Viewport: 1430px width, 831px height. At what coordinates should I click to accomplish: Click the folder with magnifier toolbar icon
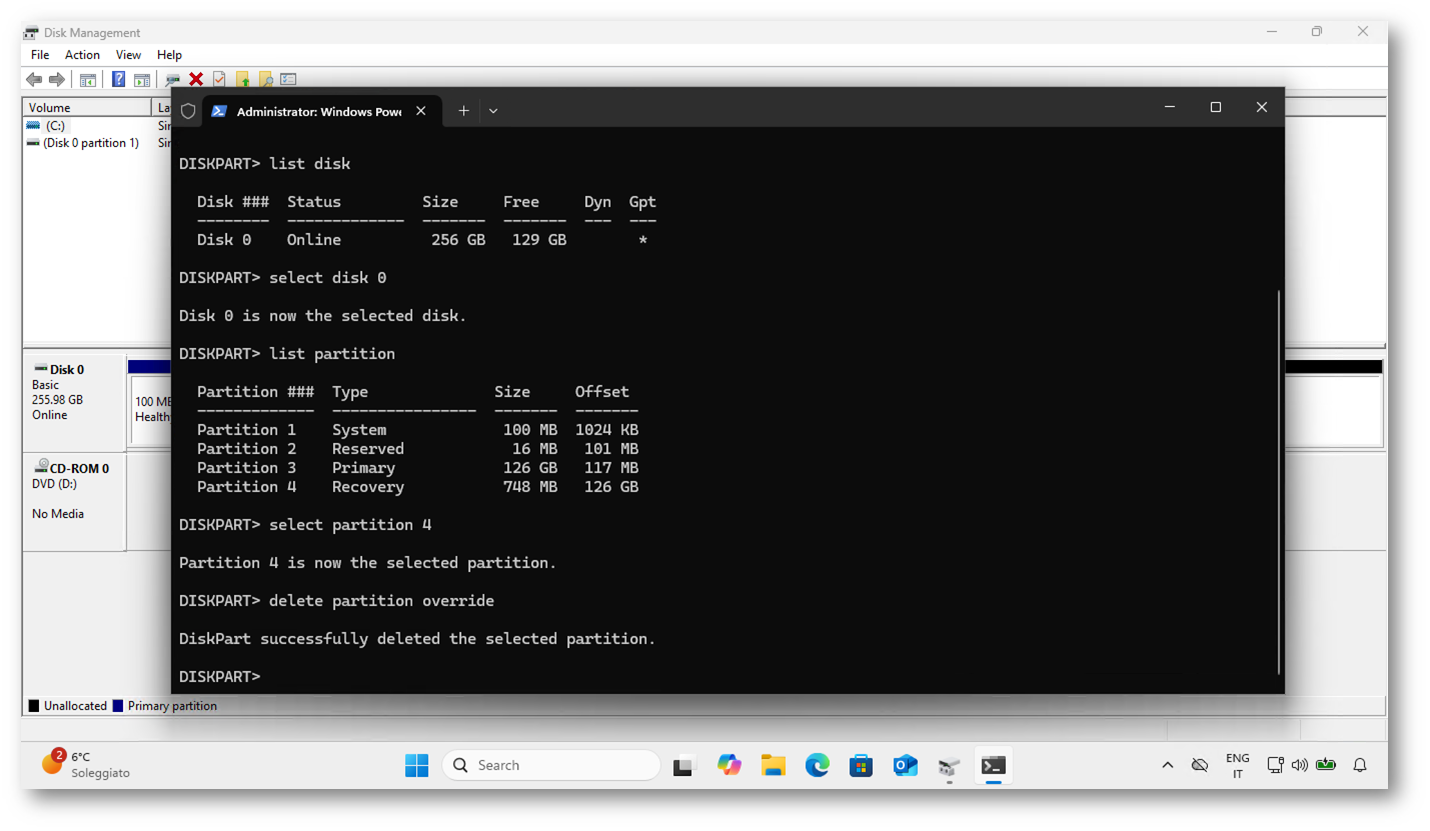pos(265,79)
